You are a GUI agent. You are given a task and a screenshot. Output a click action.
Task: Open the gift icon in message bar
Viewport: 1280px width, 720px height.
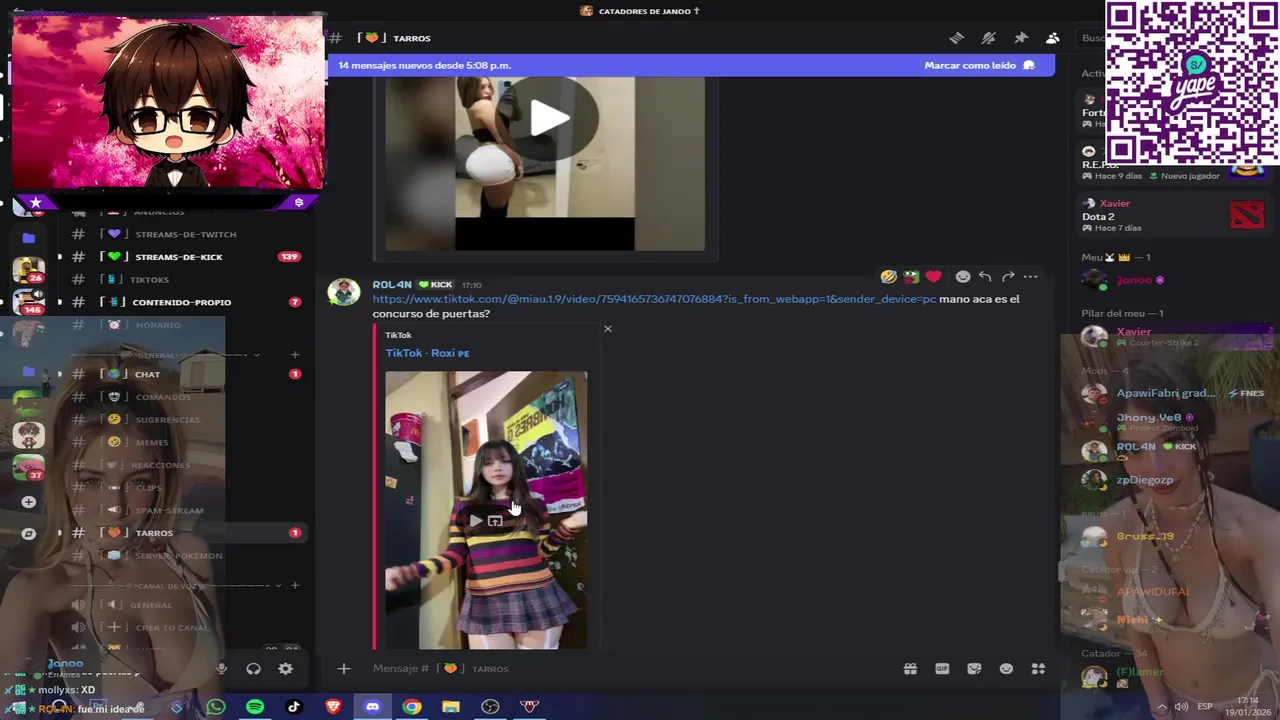pyautogui.click(x=910, y=668)
